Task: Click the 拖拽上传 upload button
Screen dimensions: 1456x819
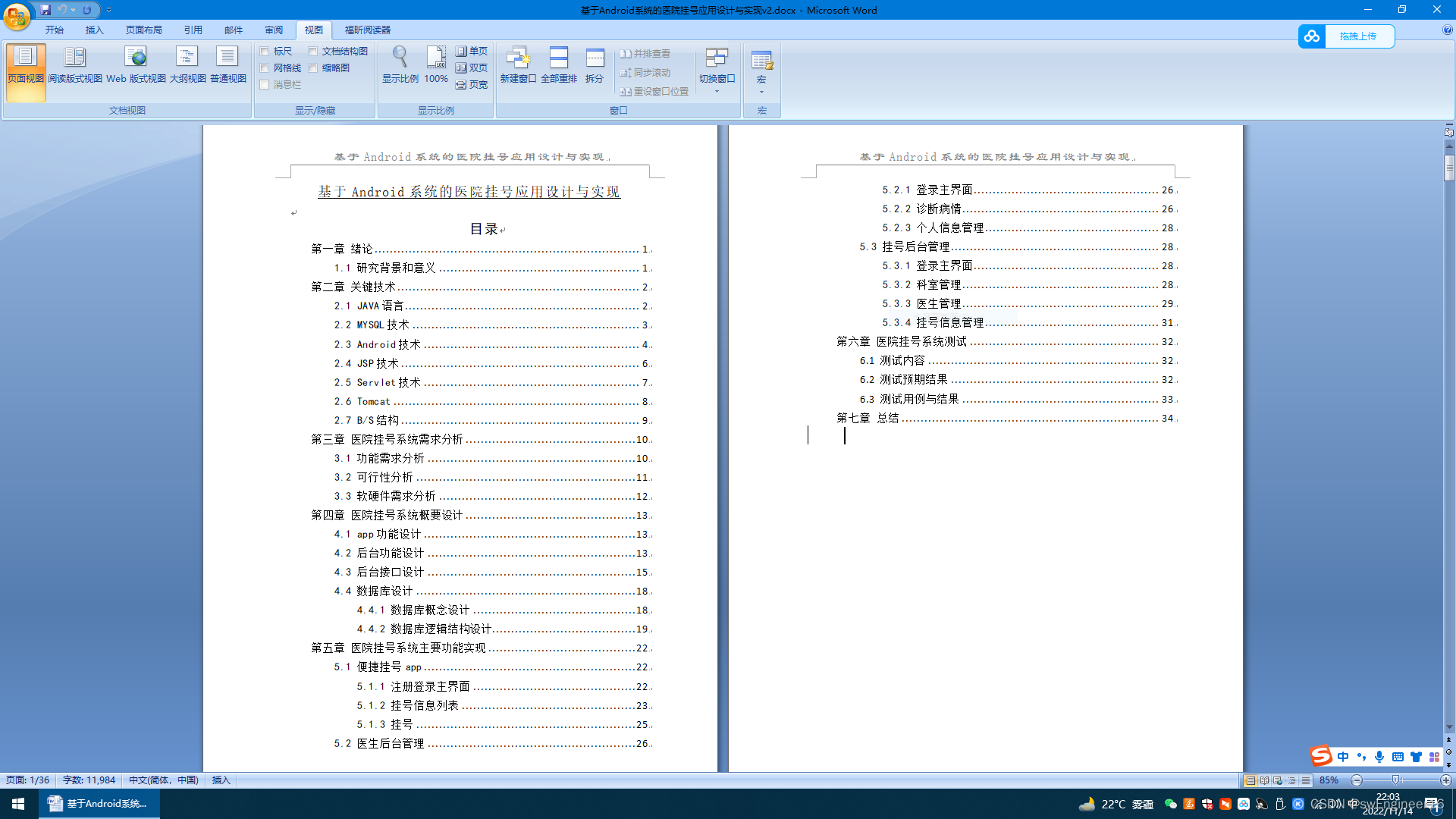Action: 1357,36
